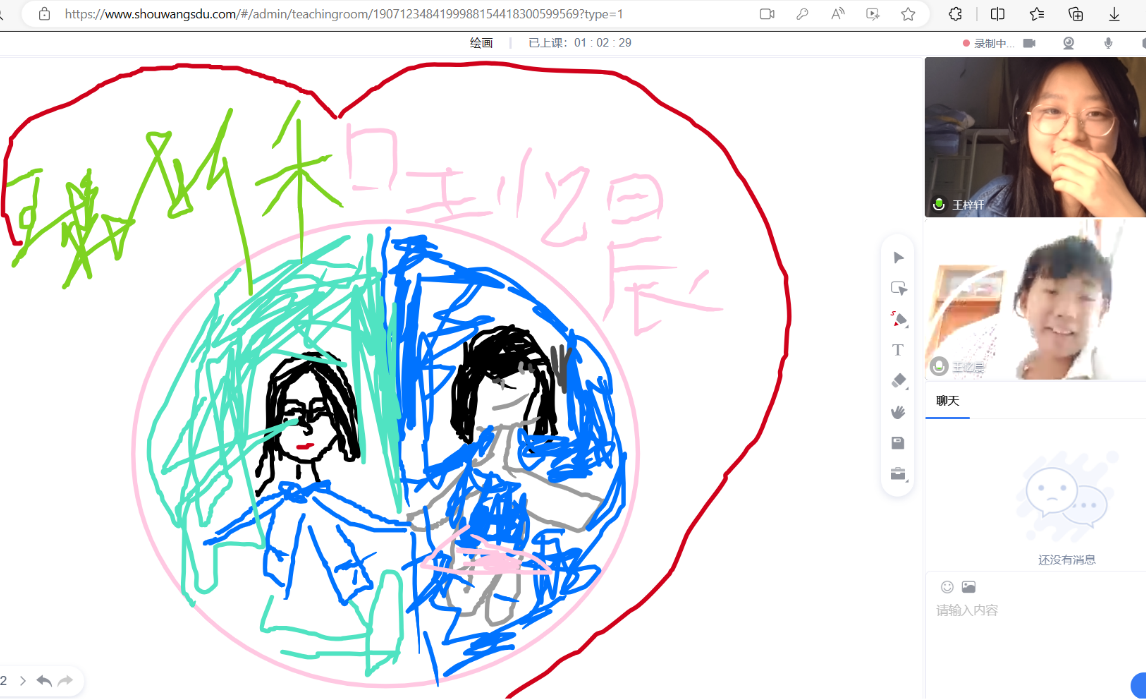Viewport: 1146px width, 699px height.
Task: Open browser Favorites list
Action: click(x=1036, y=14)
